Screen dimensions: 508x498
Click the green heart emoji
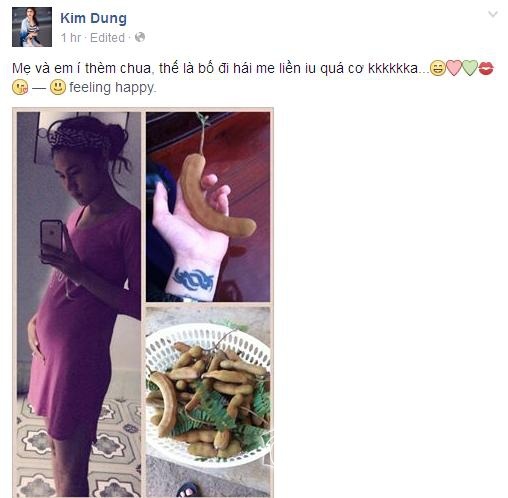(470, 68)
